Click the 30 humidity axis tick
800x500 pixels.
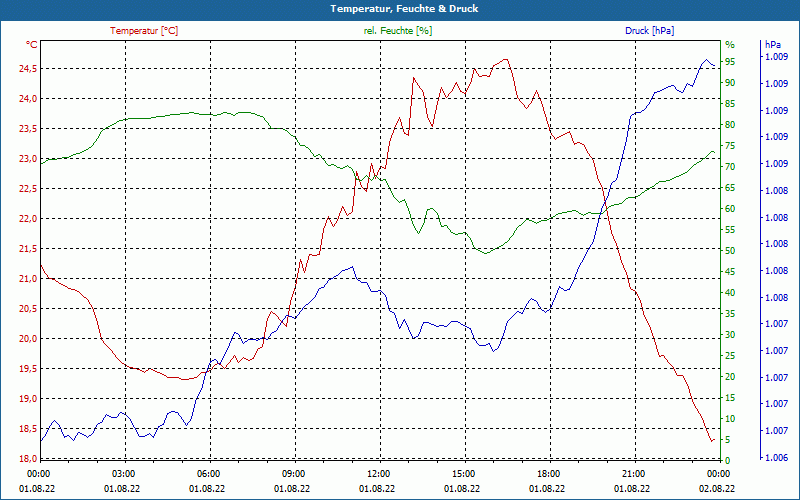(x=730, y=335)
